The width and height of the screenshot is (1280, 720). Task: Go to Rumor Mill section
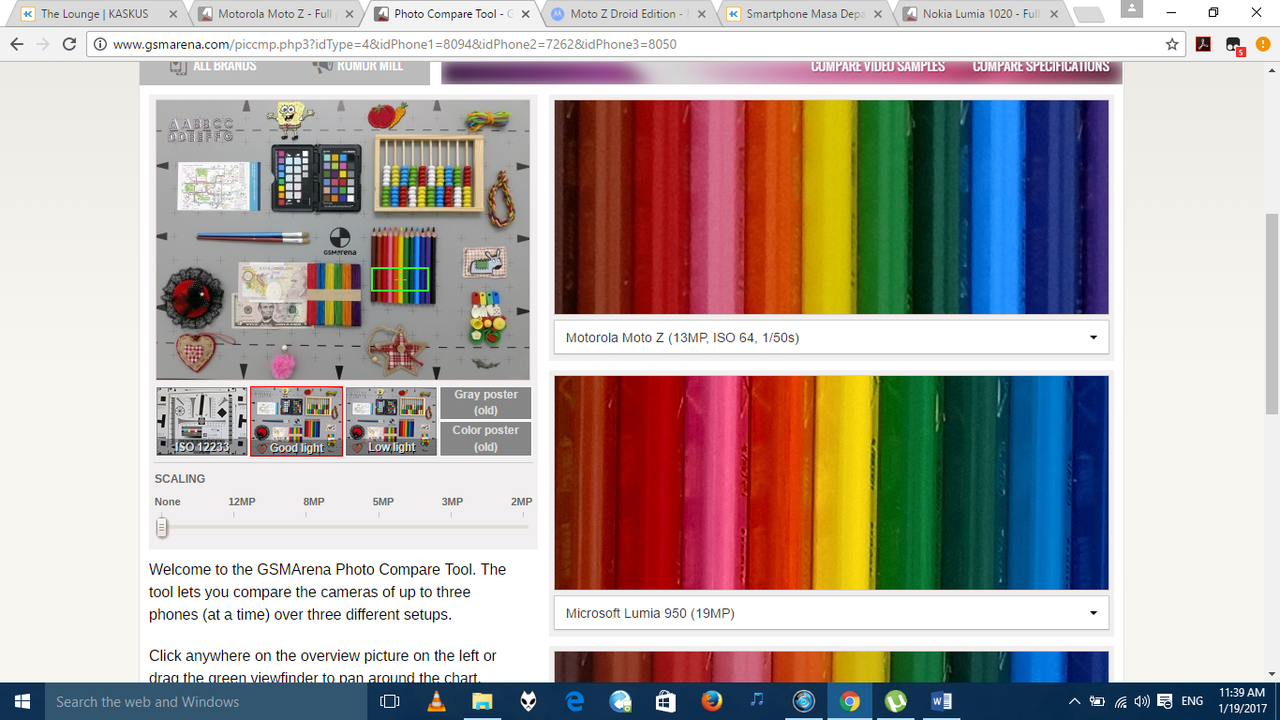pyautogui.click(x=359, y=66)
